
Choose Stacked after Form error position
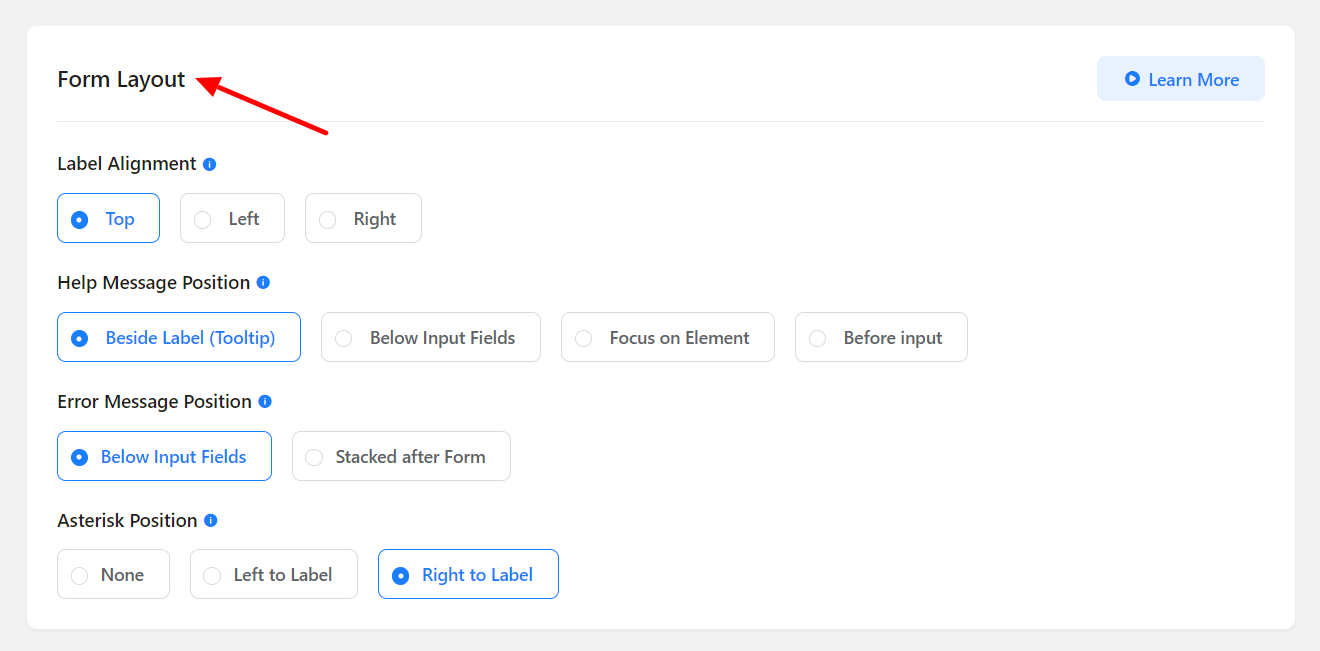coord(401,457)
